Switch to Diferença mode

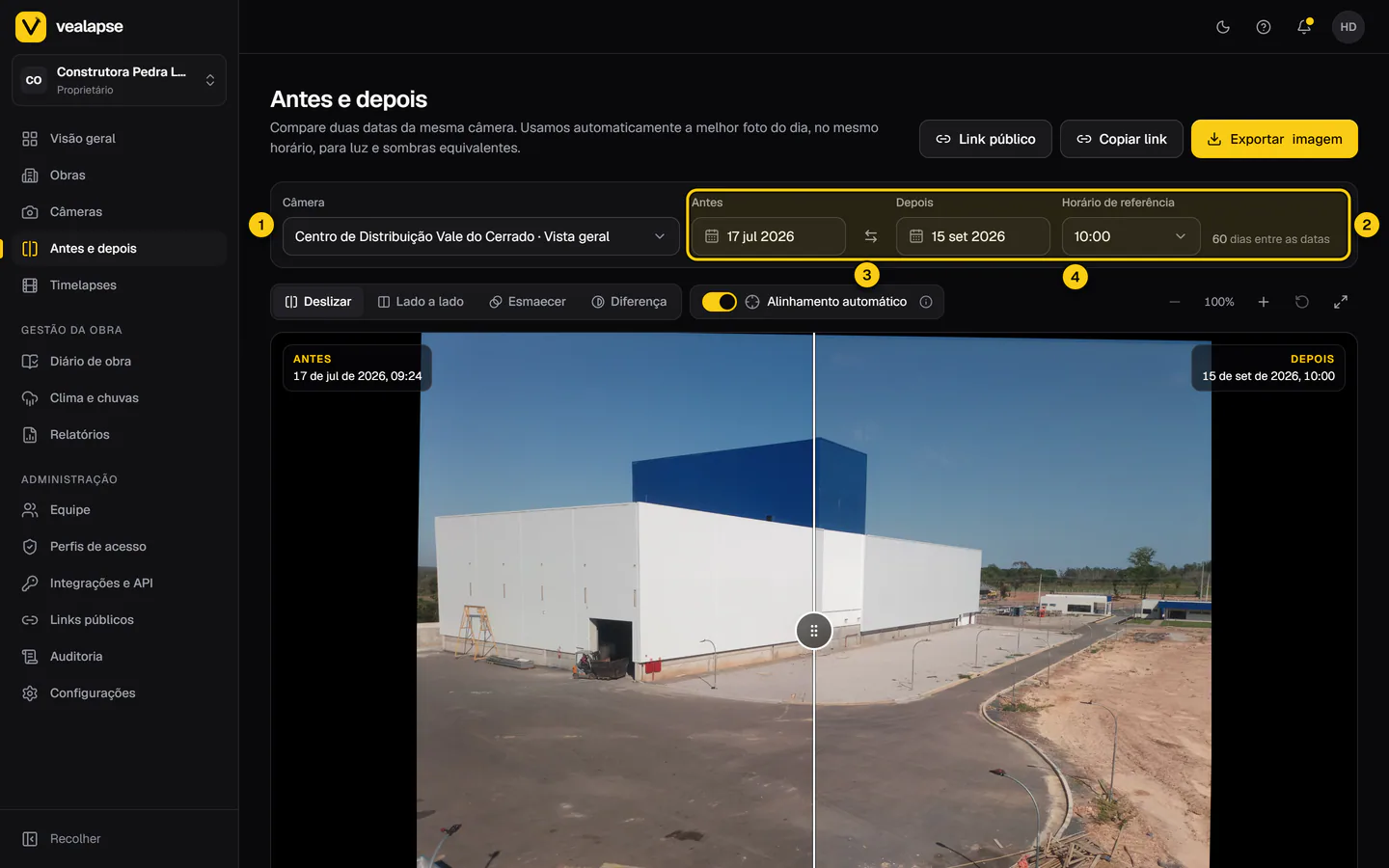(629, 302)
